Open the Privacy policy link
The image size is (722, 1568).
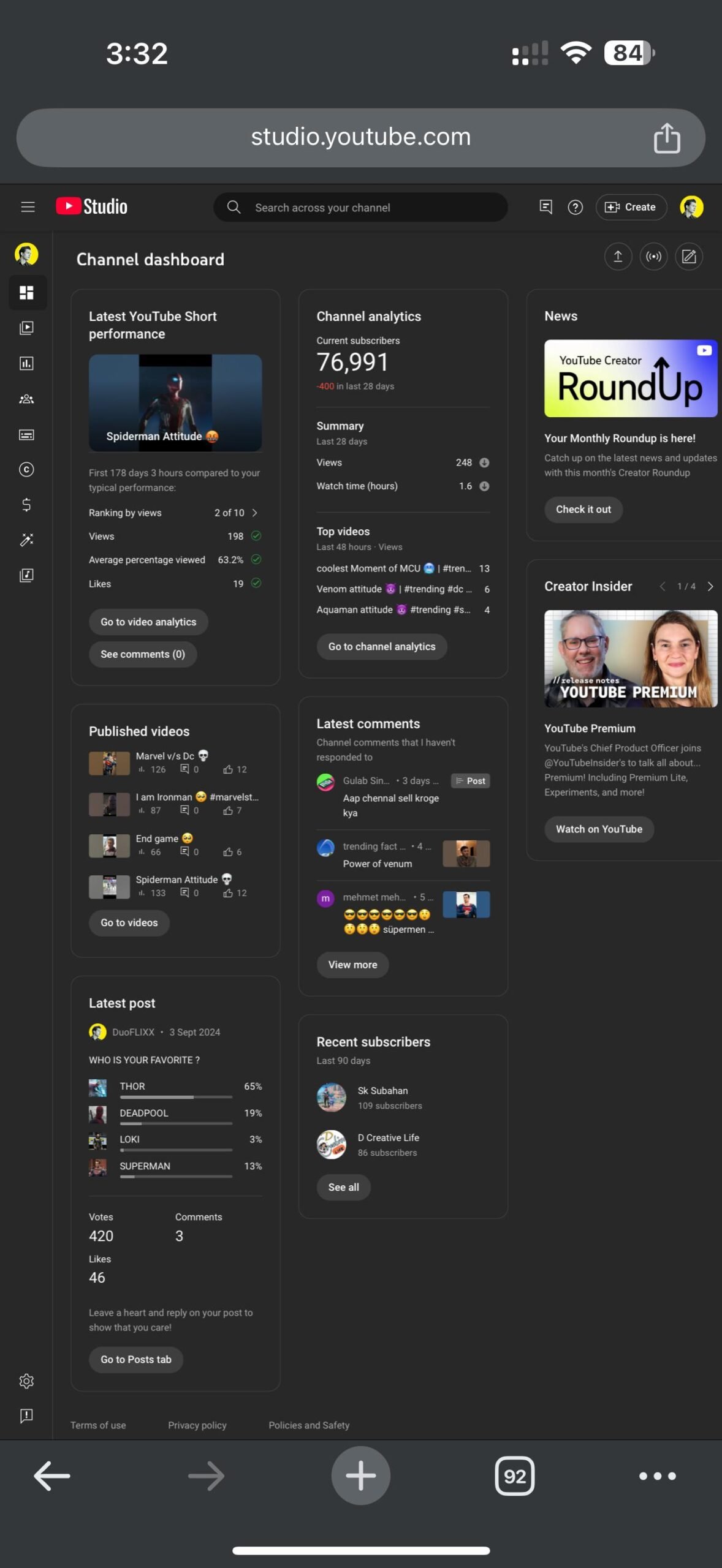coord(197,1425)
